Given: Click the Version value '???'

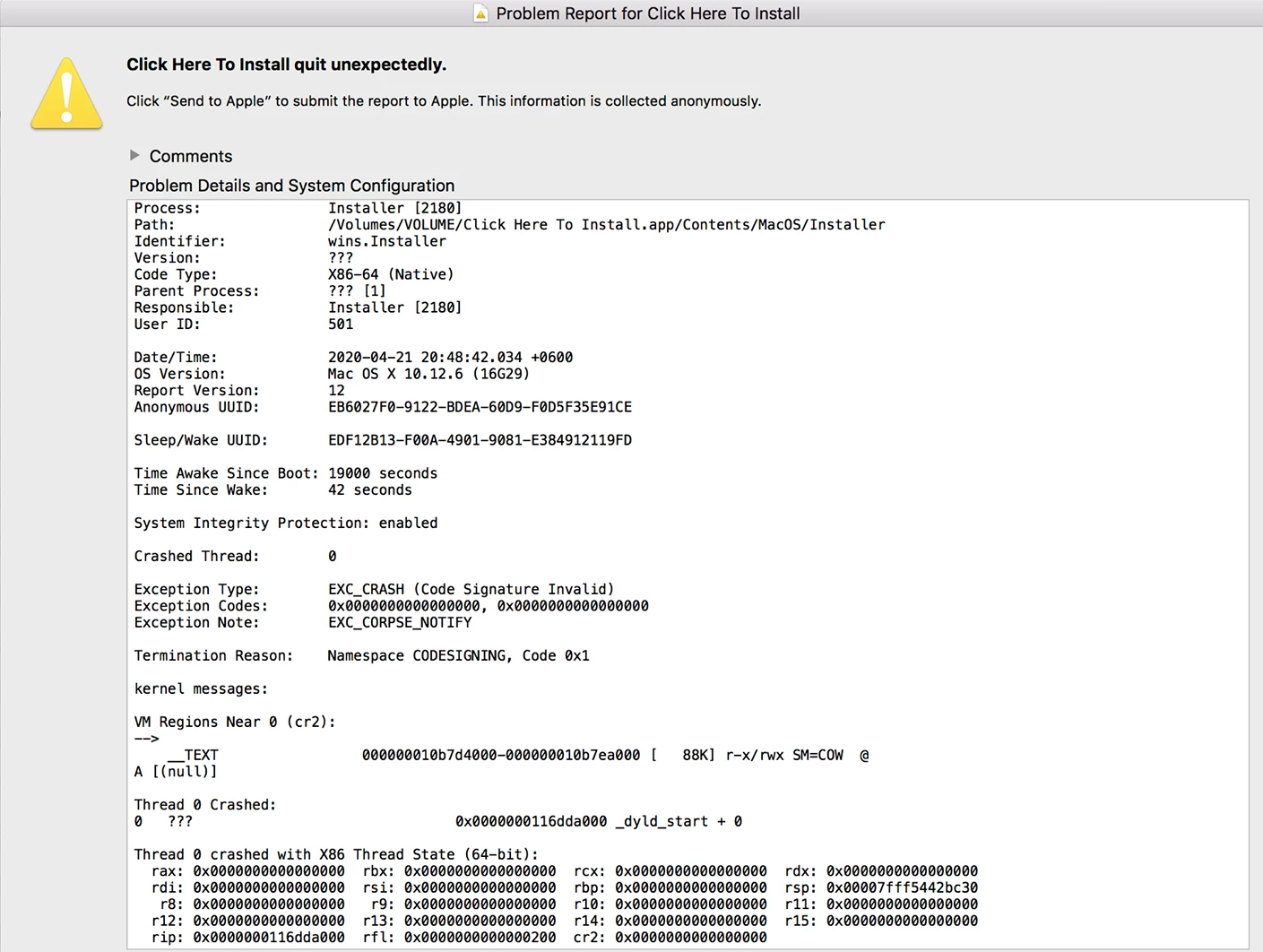Looking at the screenshot, I should [341, 258].
